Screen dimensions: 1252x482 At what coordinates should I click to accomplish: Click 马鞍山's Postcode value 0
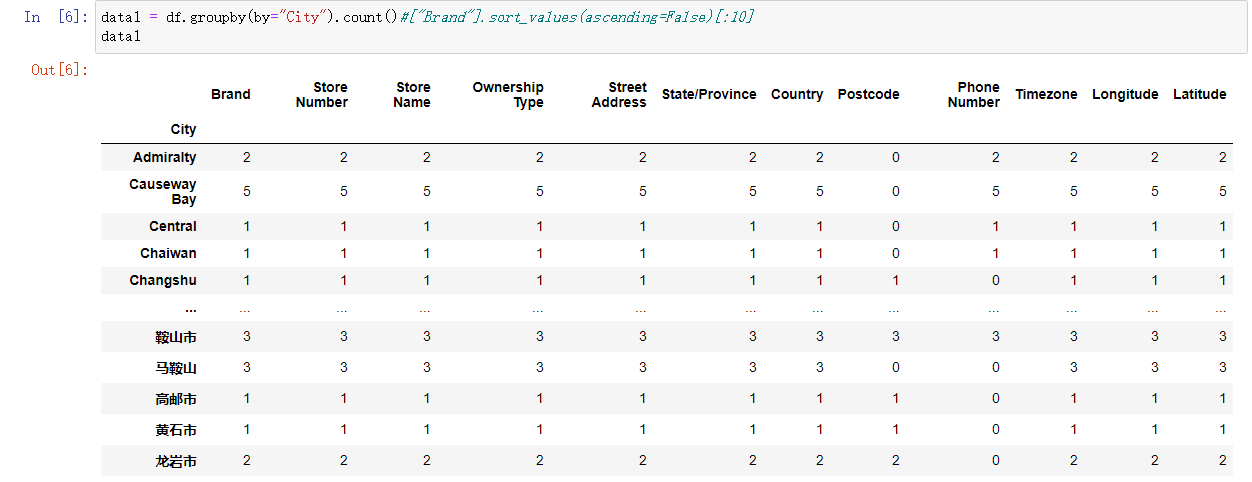(896, 368)
